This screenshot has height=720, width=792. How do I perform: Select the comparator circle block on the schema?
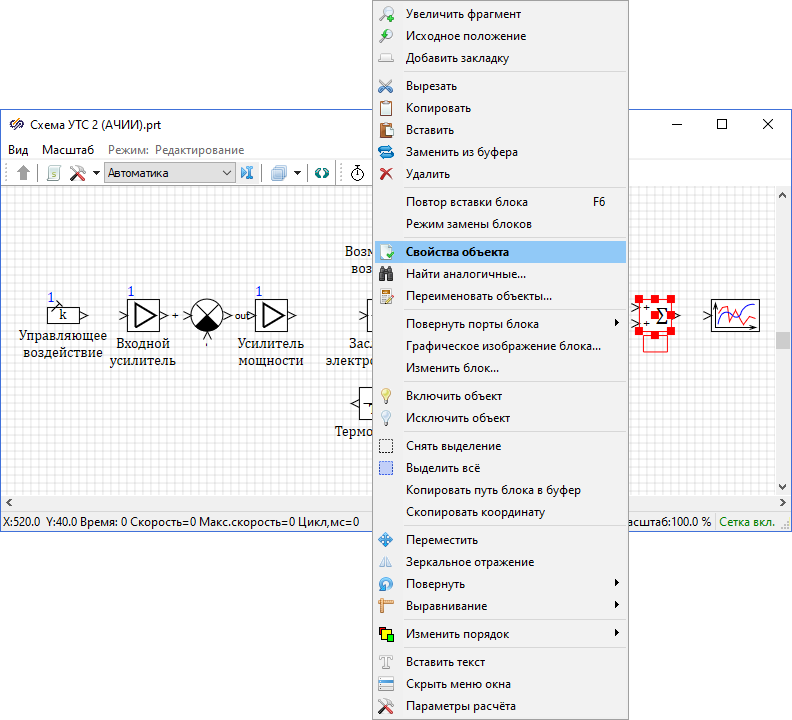point(207,315)
